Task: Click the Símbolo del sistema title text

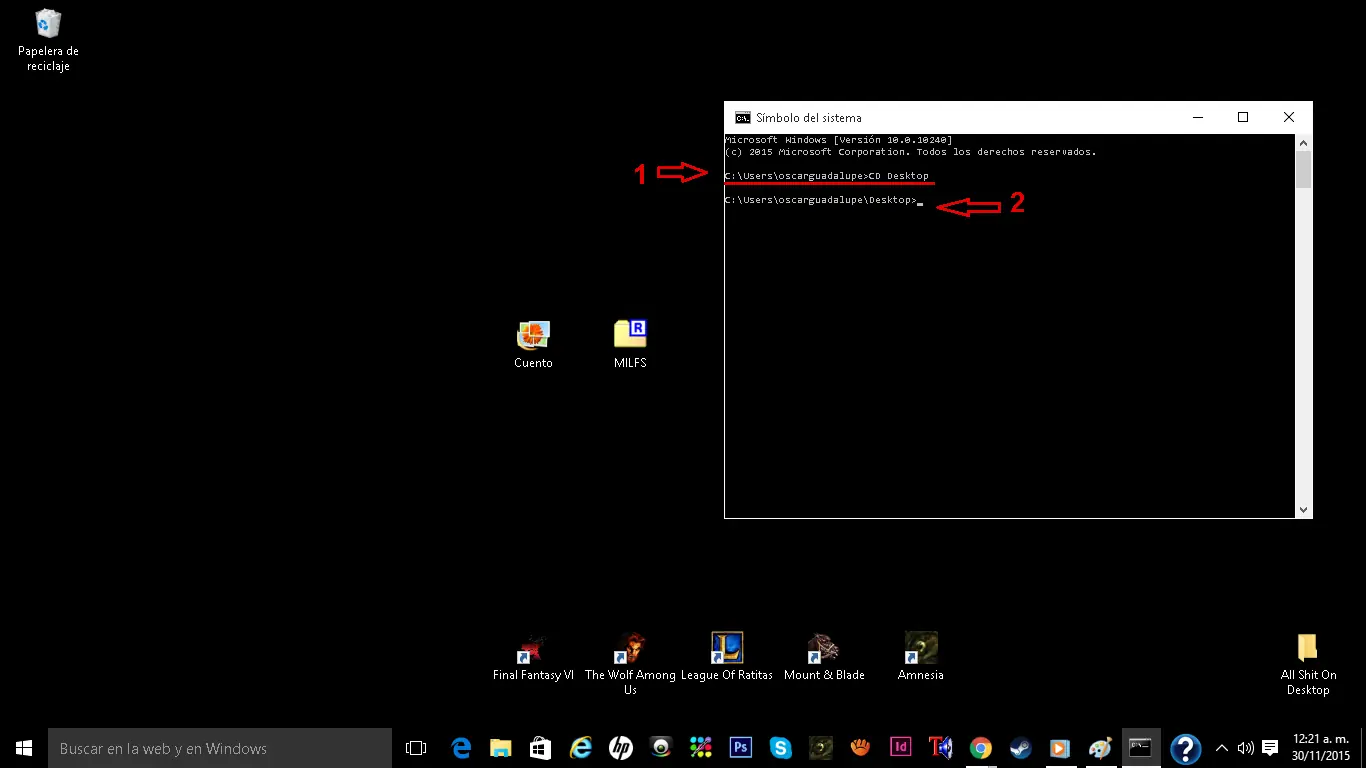Action: pos(809,118)
